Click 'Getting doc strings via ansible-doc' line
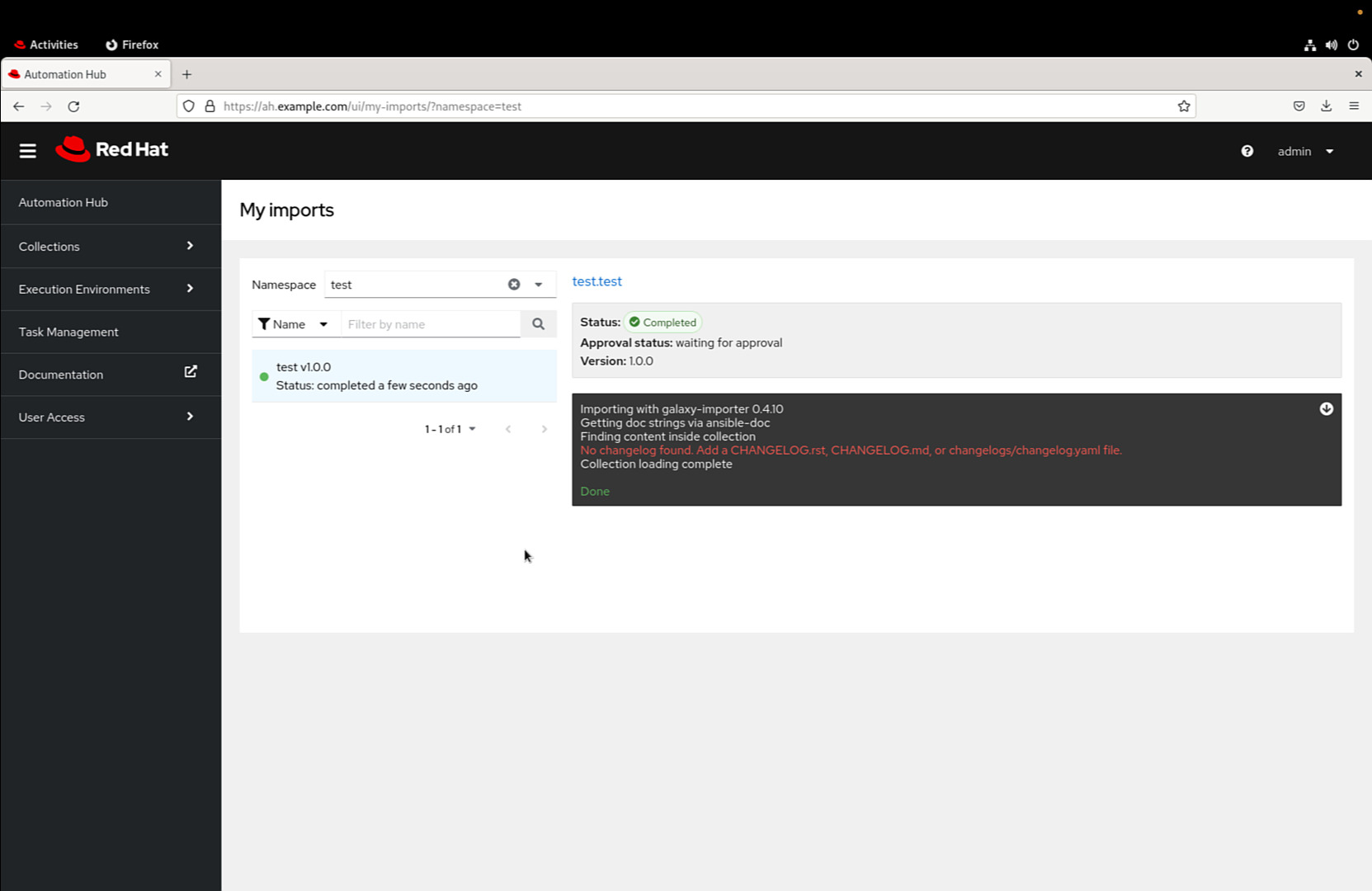1372x891 pixels. coord(675,423)
